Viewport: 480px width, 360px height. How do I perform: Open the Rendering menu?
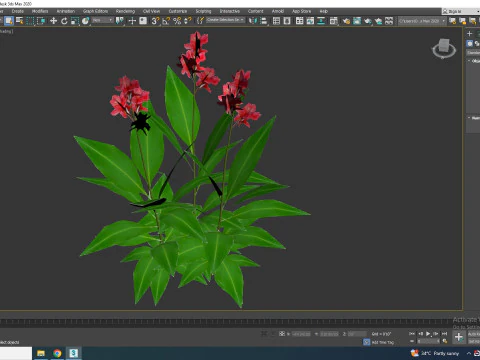coord(125,11)
